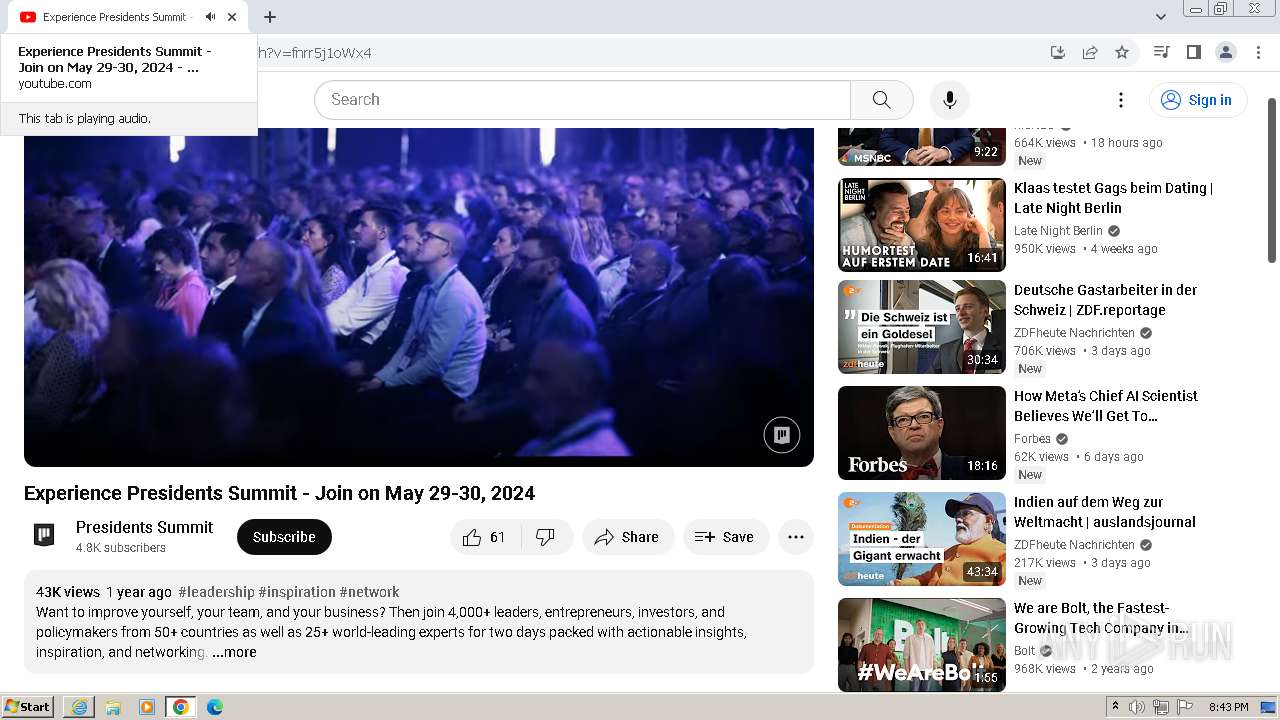
Task: Sign in to YouTube
Action: pyautogui.click(x=1197, y=100)
